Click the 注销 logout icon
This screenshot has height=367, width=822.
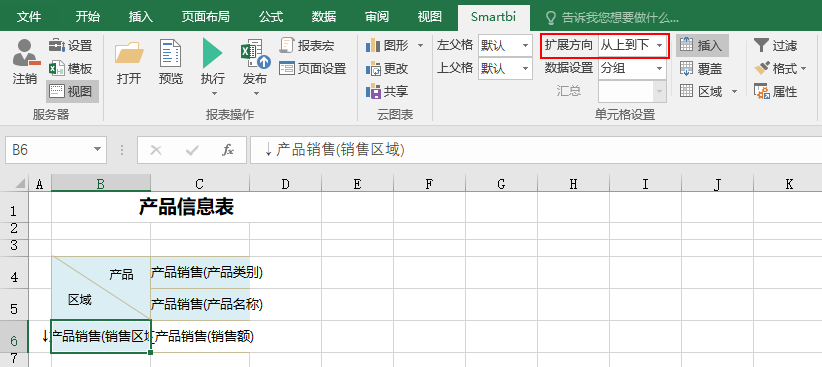(x=24, y=53)
